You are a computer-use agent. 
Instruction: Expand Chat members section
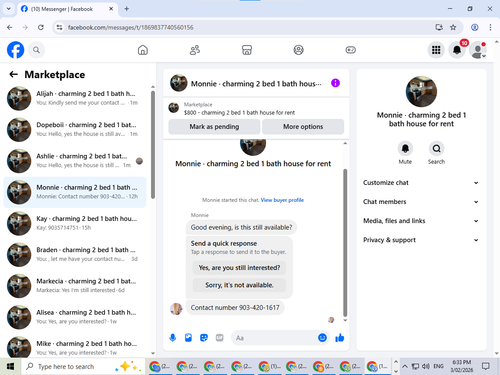point(421,202)
